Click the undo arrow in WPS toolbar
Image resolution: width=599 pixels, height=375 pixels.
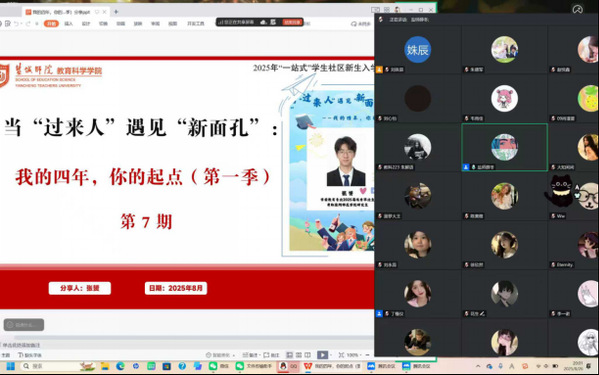(16, 24)
